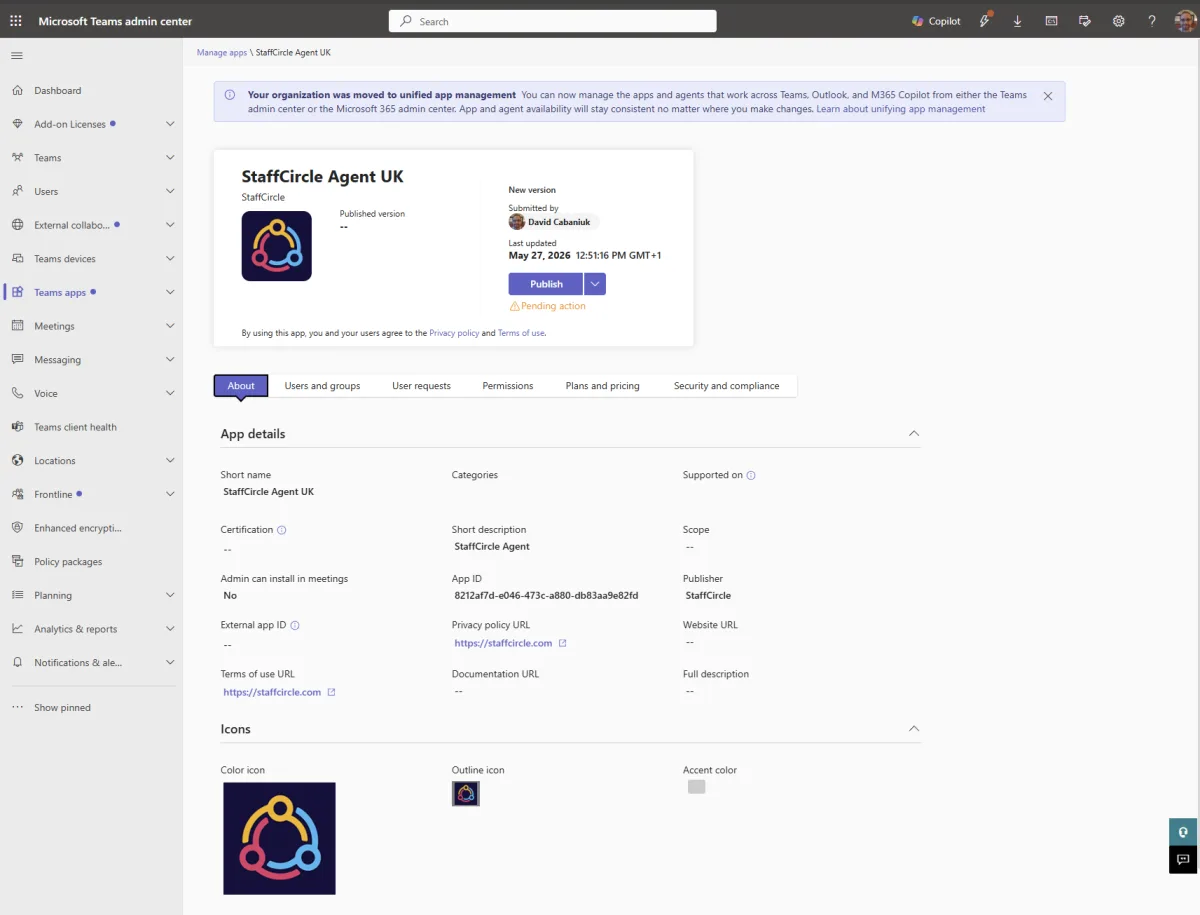Viewport: 1200px width, 915px height.
Task: Click the large Color icon image
Action: (x=279, y=838)
